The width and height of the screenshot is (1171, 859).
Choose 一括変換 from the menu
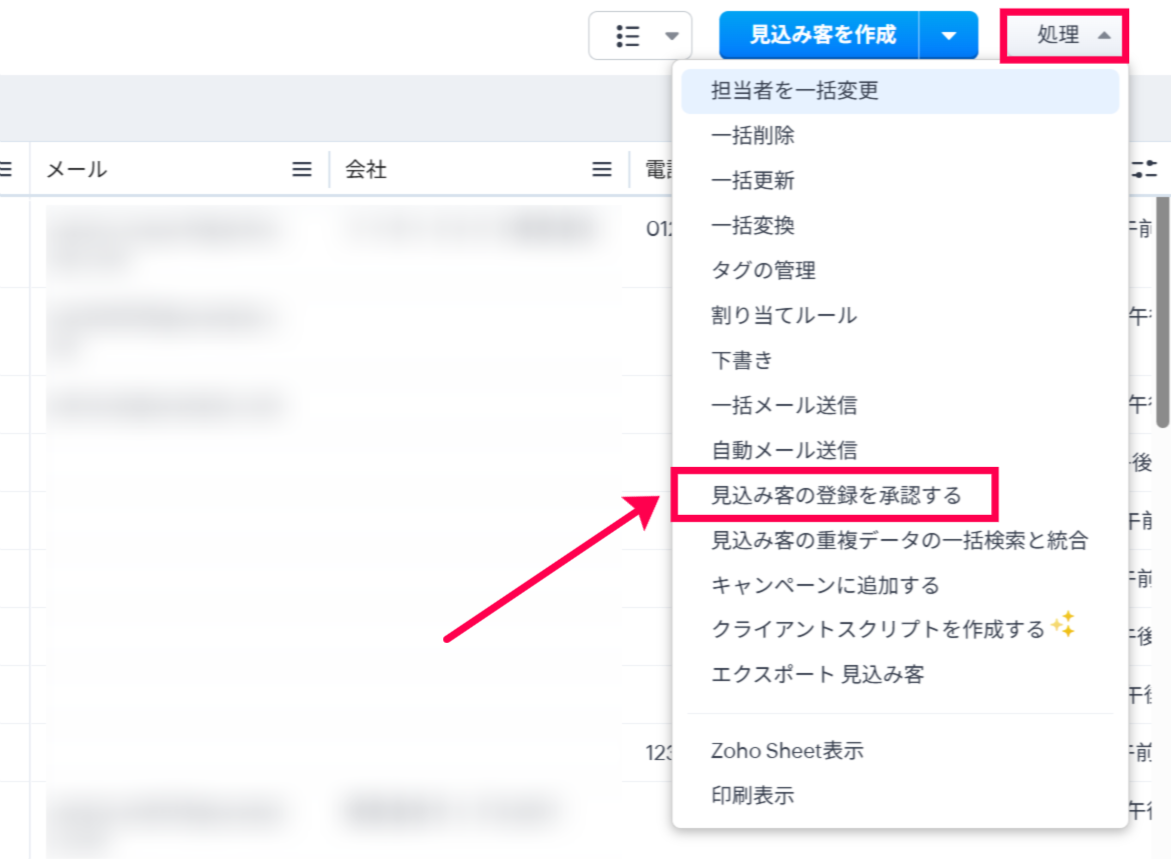coord(753,226)
